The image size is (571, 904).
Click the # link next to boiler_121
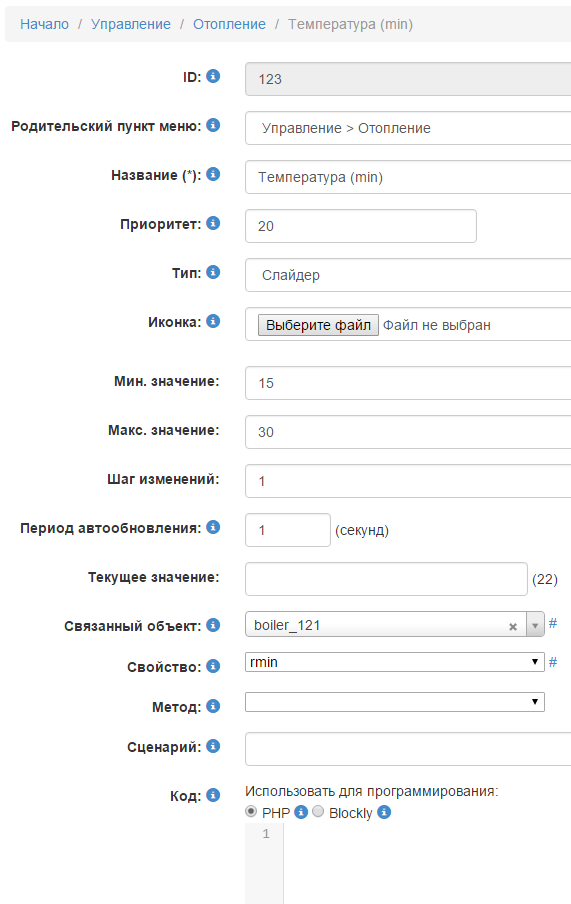[553, 623]
